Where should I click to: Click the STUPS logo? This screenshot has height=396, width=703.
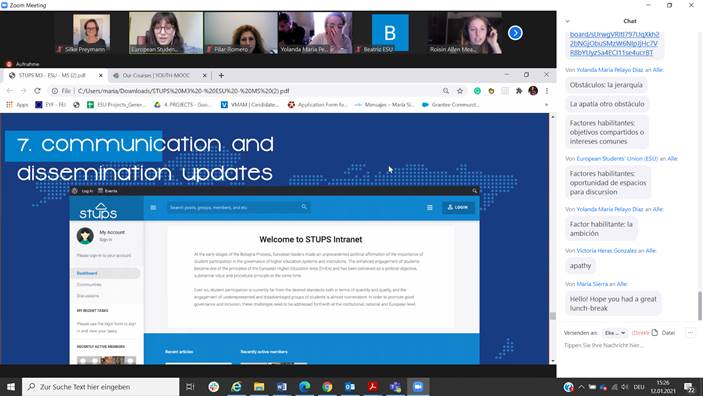click(x=98, y=210)
